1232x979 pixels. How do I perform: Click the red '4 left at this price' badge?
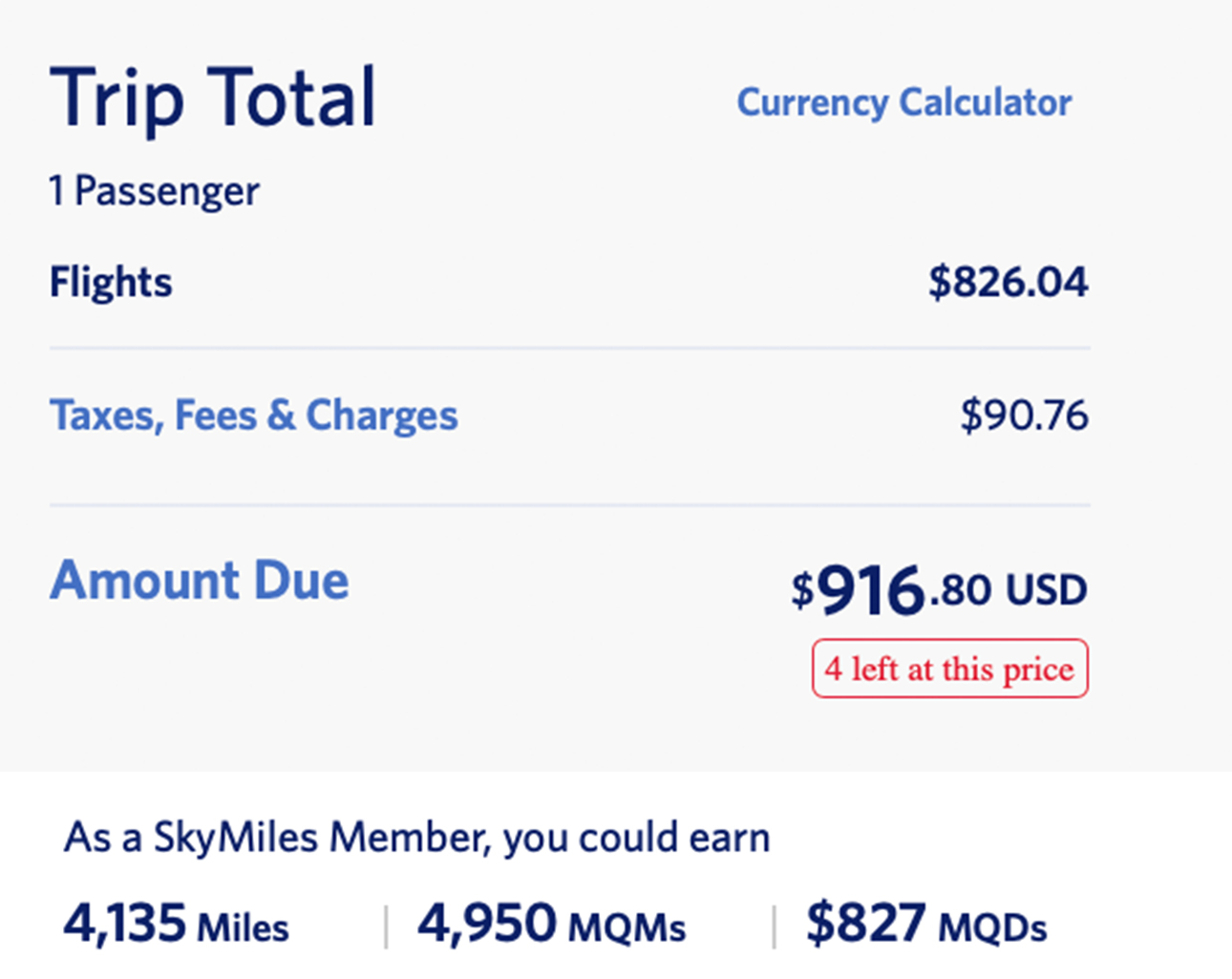(949, 669)
